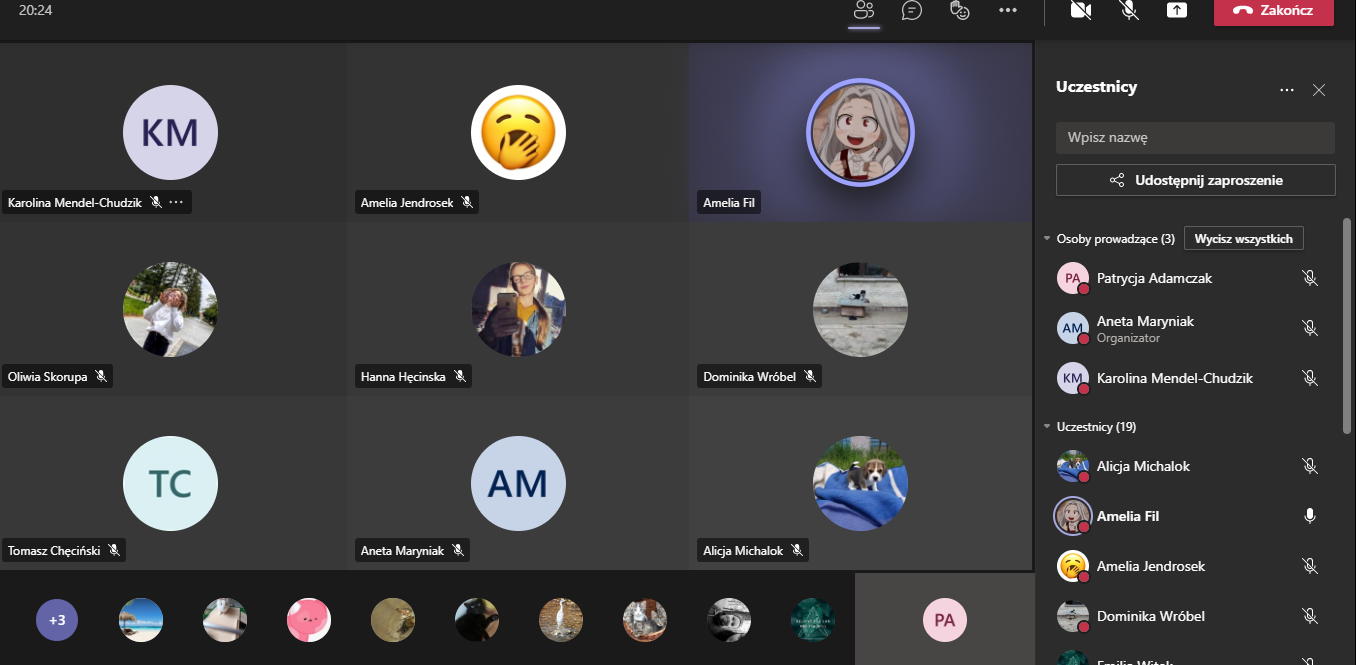Select Aneta Maryniak Organizator row
This screenshot has width=1356, height=665.
pos(1190,328)
